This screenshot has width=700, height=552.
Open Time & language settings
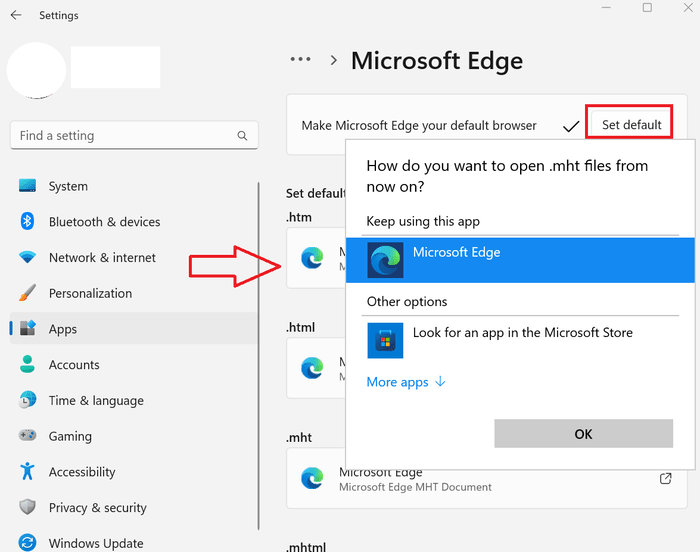pos(134,400)
